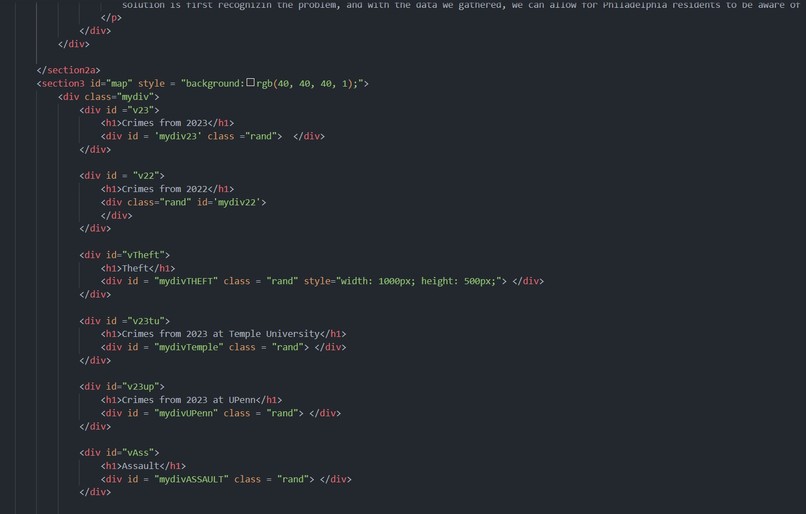
Task: Click the div class="mydiv" line
Action: tap(108, 97)
